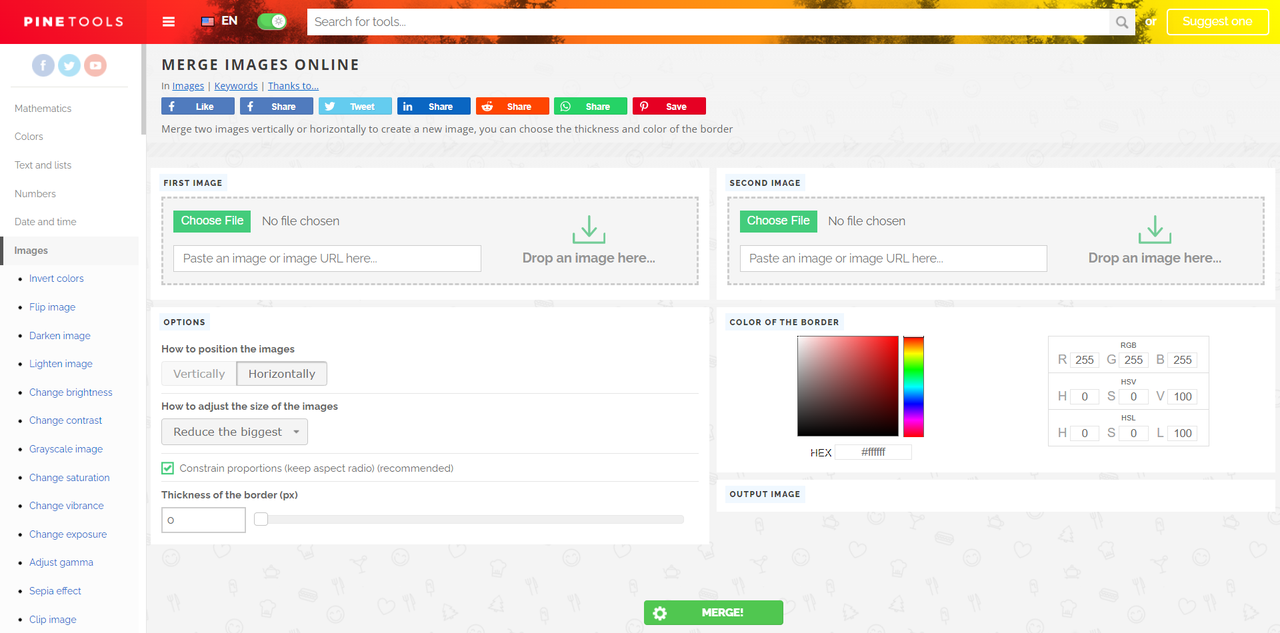
Task: Click border thickness number field
Action: click(x=203, y=520)
